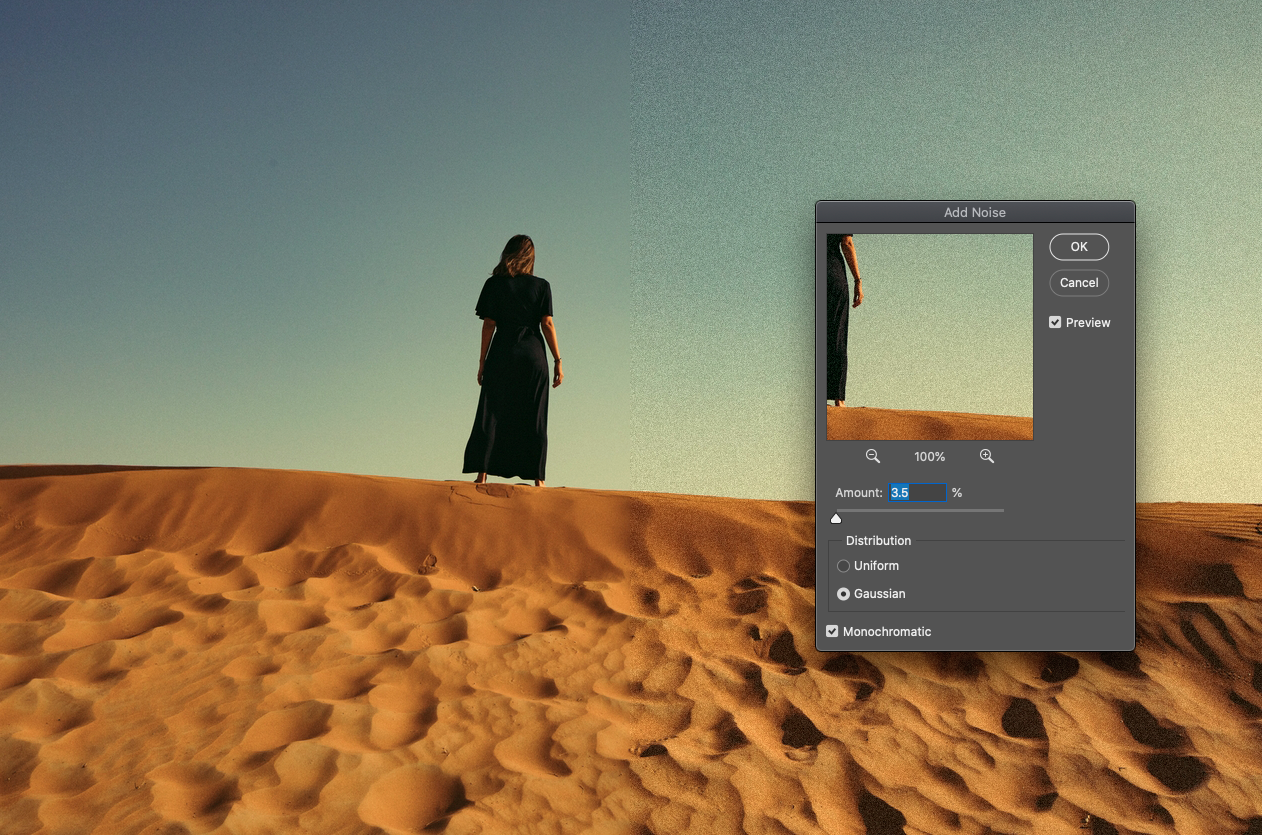Click the noise preview image in dialog

(x=930, y=337)
